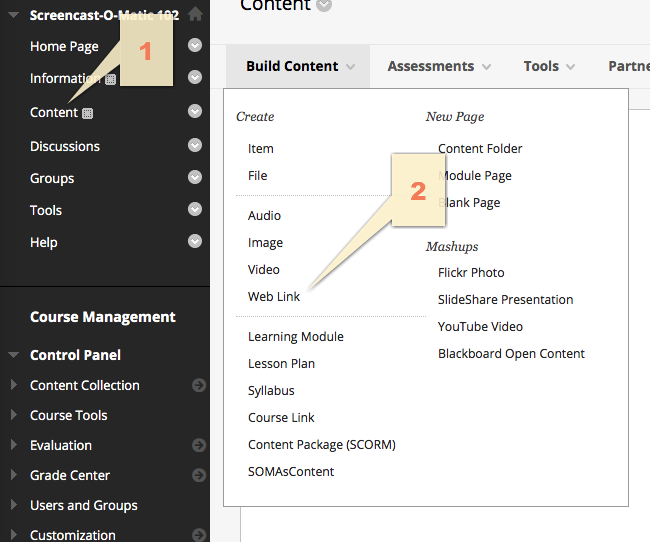Open options chevron for Home Page
Viewport: 650px width, 542px height.
click(195, 45)
